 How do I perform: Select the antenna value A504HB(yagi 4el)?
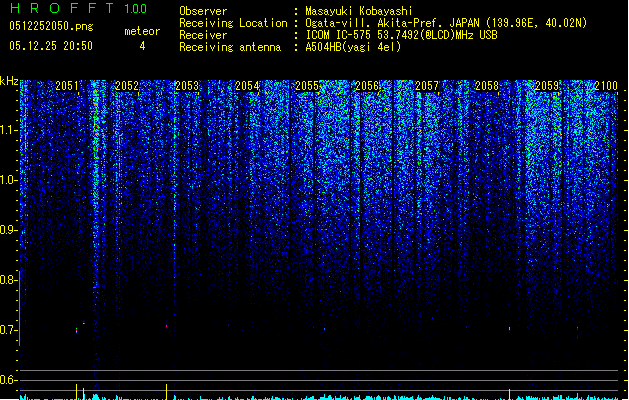353,47
